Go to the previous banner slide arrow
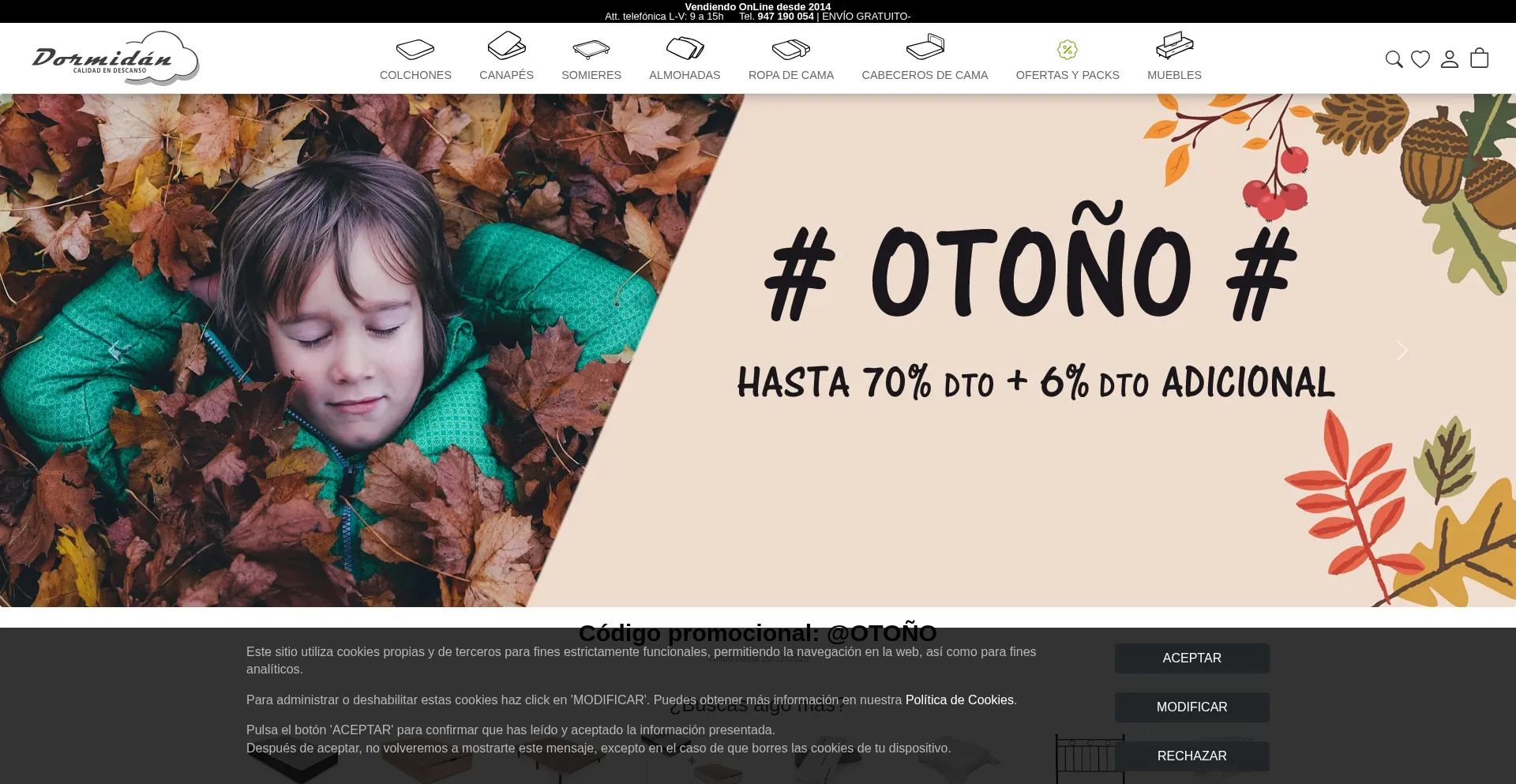Image resolution: width=1516 pixels, height=784 pixels. click(114, 351)
